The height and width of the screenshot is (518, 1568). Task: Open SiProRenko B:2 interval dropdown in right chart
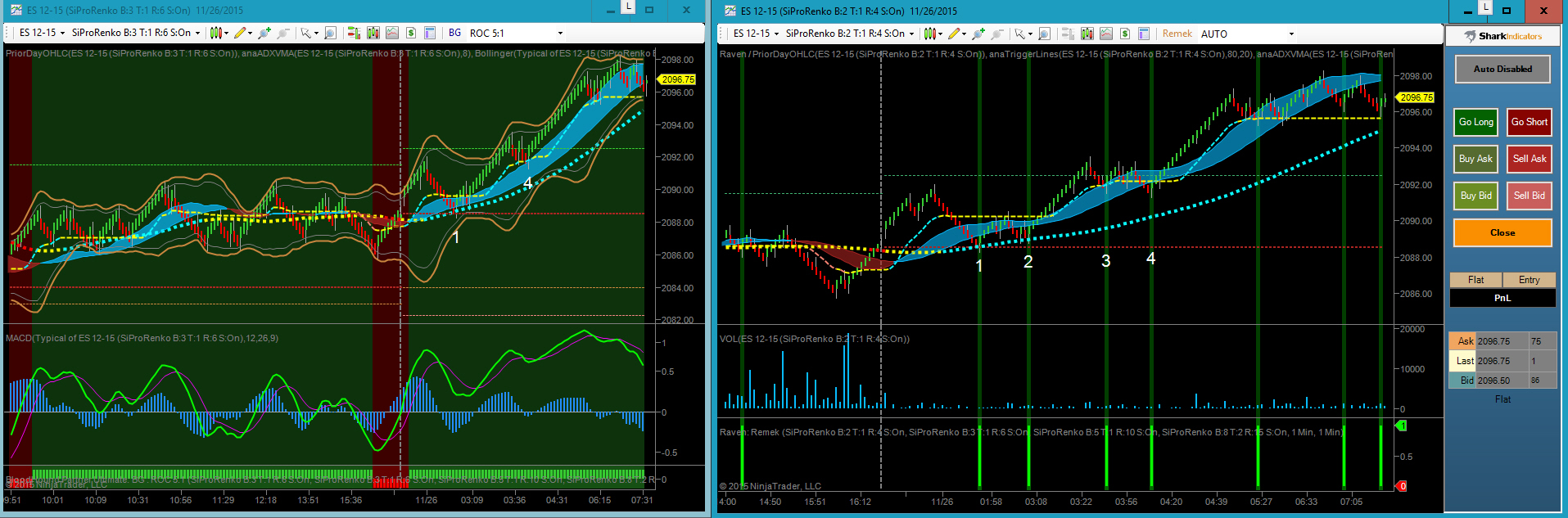coord(850,34)
